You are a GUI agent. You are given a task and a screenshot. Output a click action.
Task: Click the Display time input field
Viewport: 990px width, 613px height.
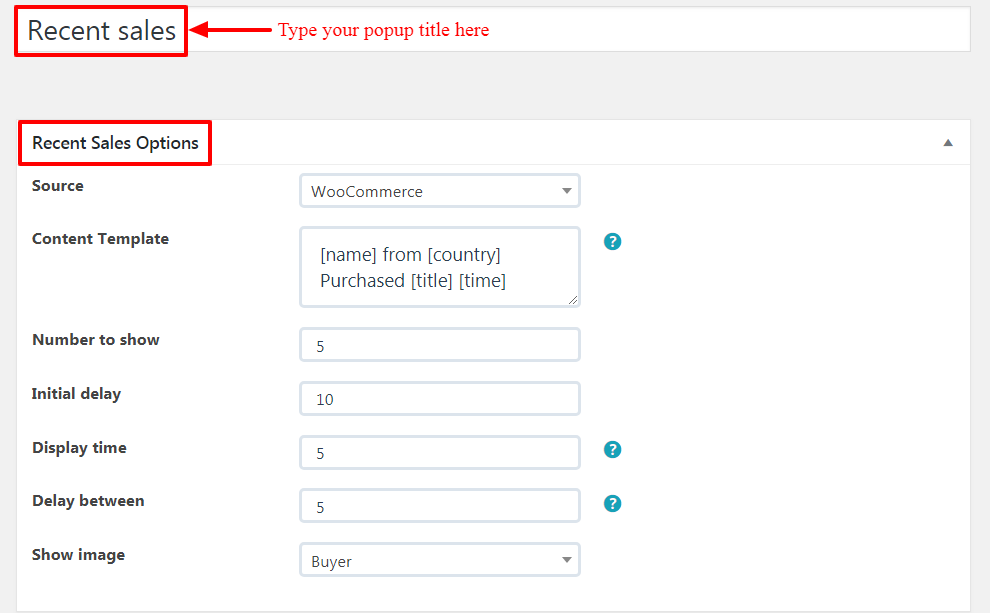439,453
